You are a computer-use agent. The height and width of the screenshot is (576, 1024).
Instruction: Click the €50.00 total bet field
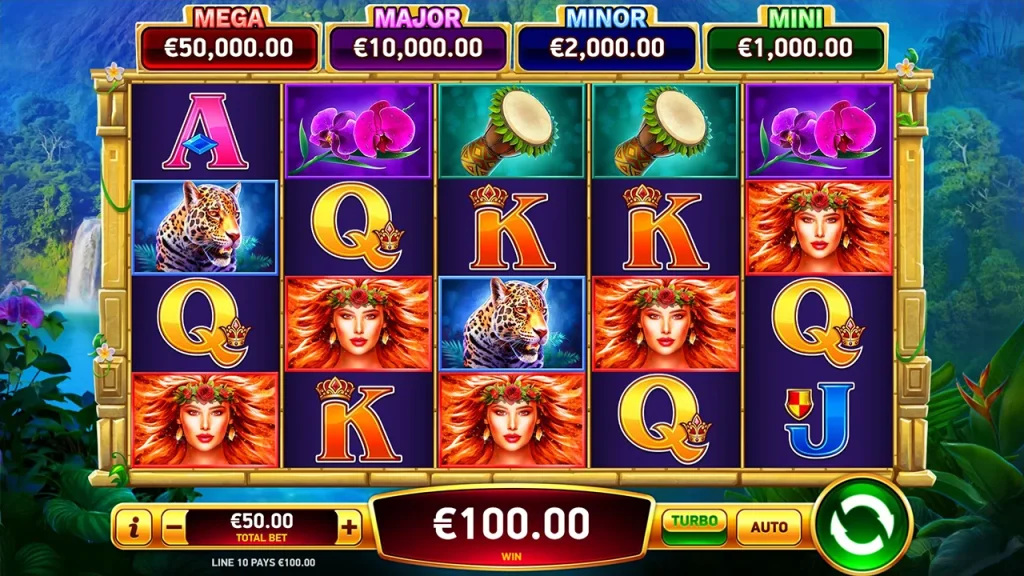pyautogui.click(x=261, y=526)
